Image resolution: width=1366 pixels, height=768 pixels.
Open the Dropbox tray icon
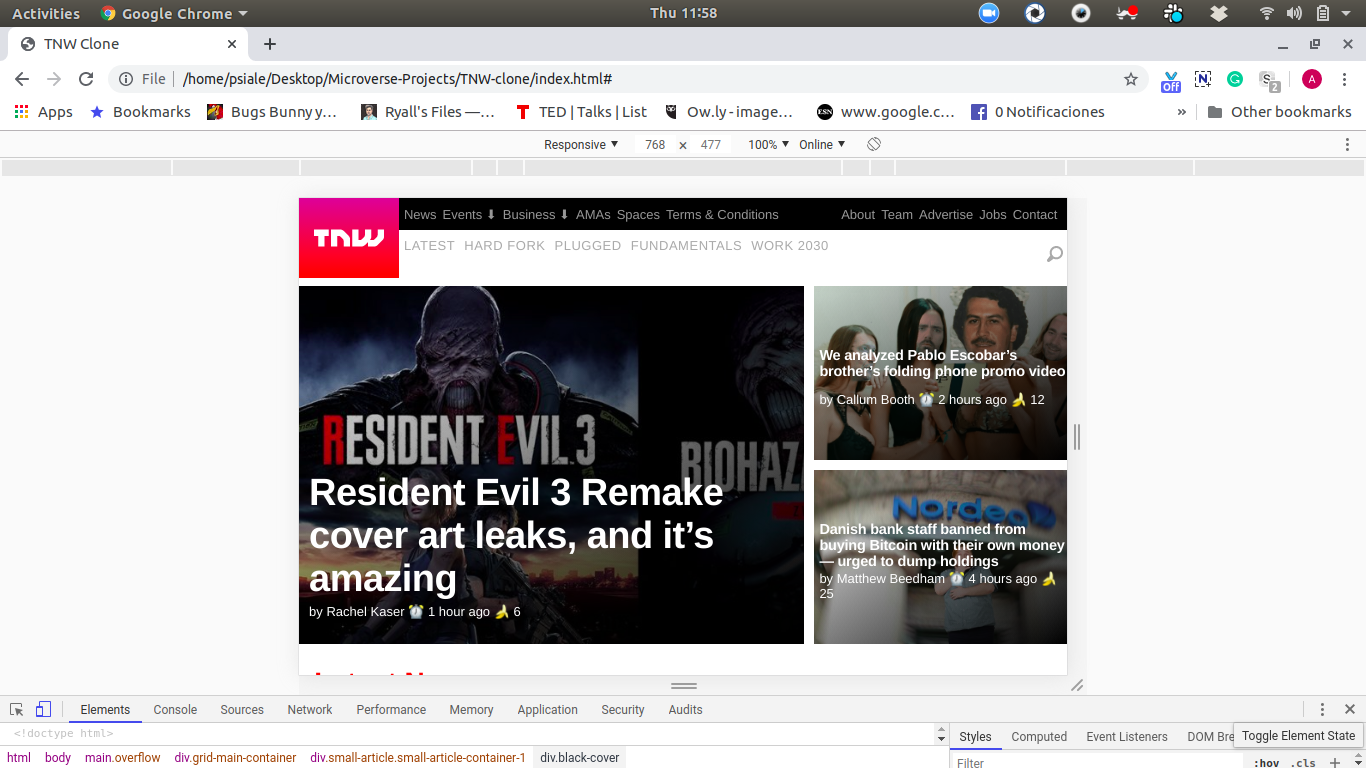point(1218,13)
